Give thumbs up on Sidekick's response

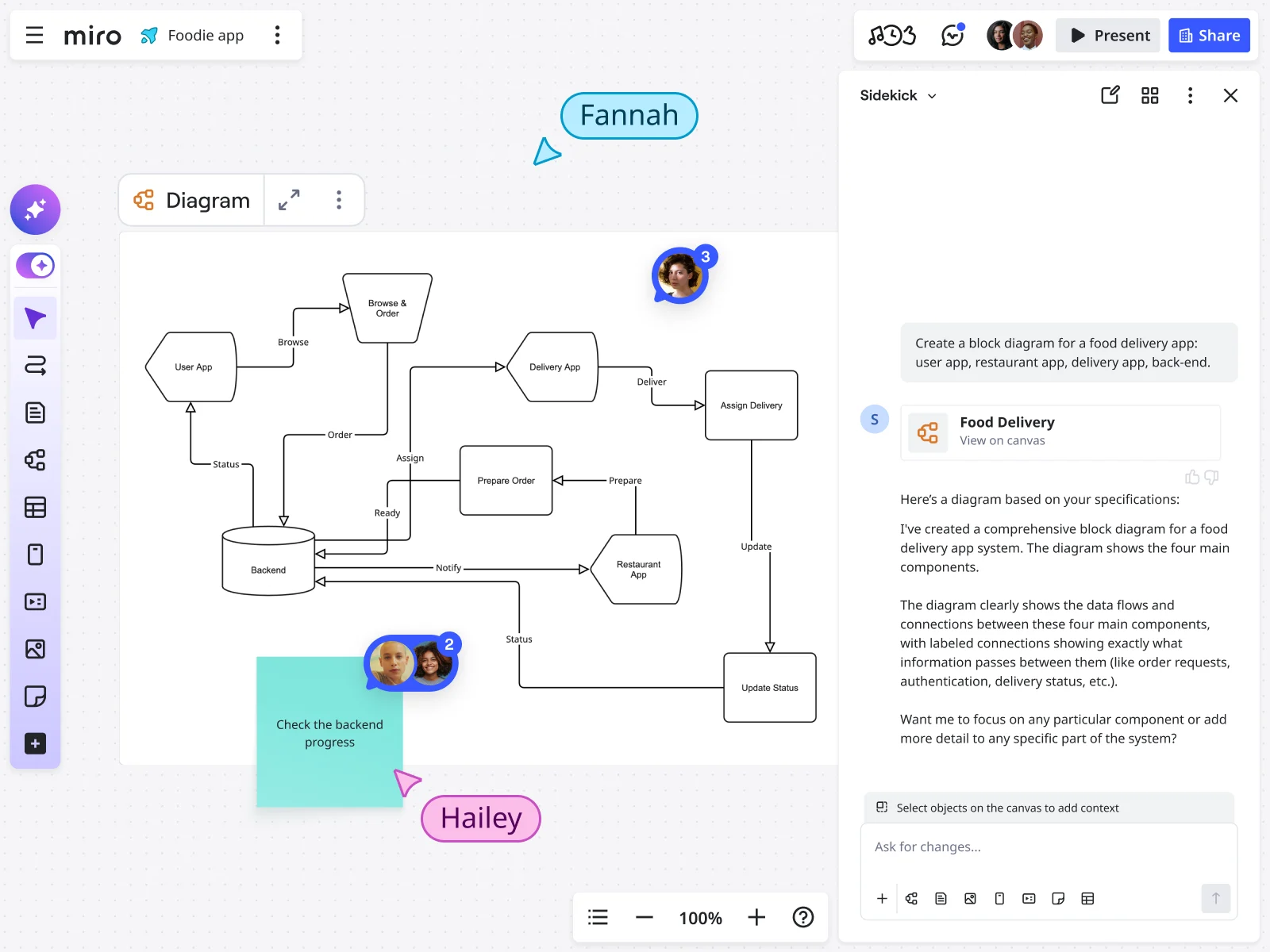[x=1192, y=477]
